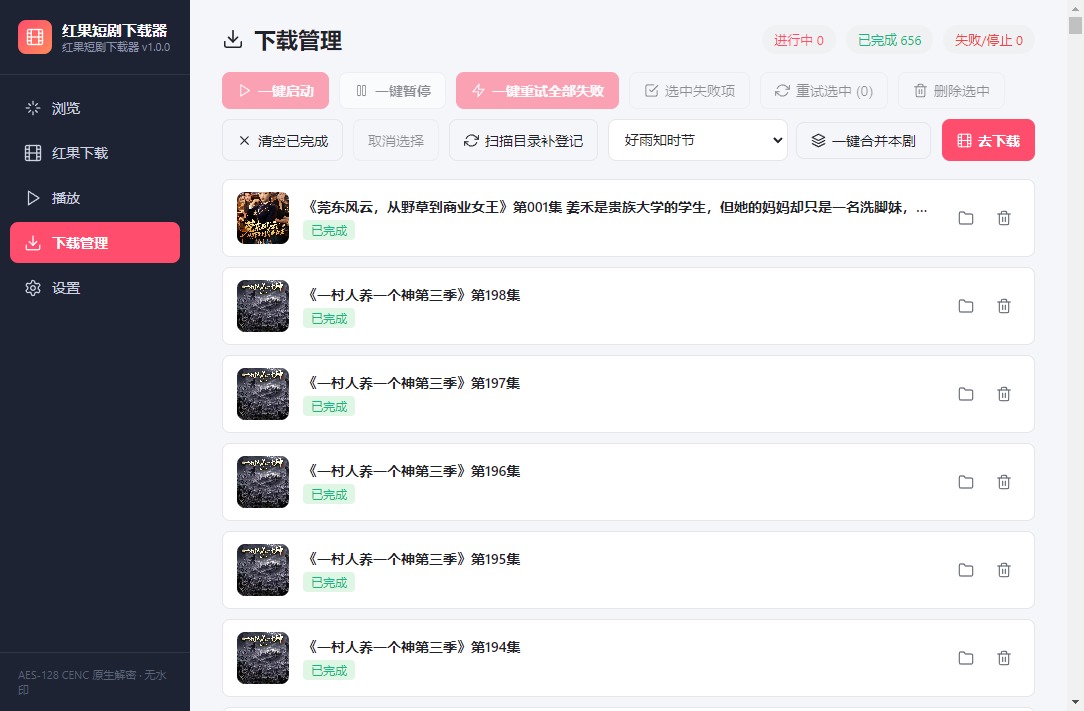Click the 一键暂停 button

point(393,91)
